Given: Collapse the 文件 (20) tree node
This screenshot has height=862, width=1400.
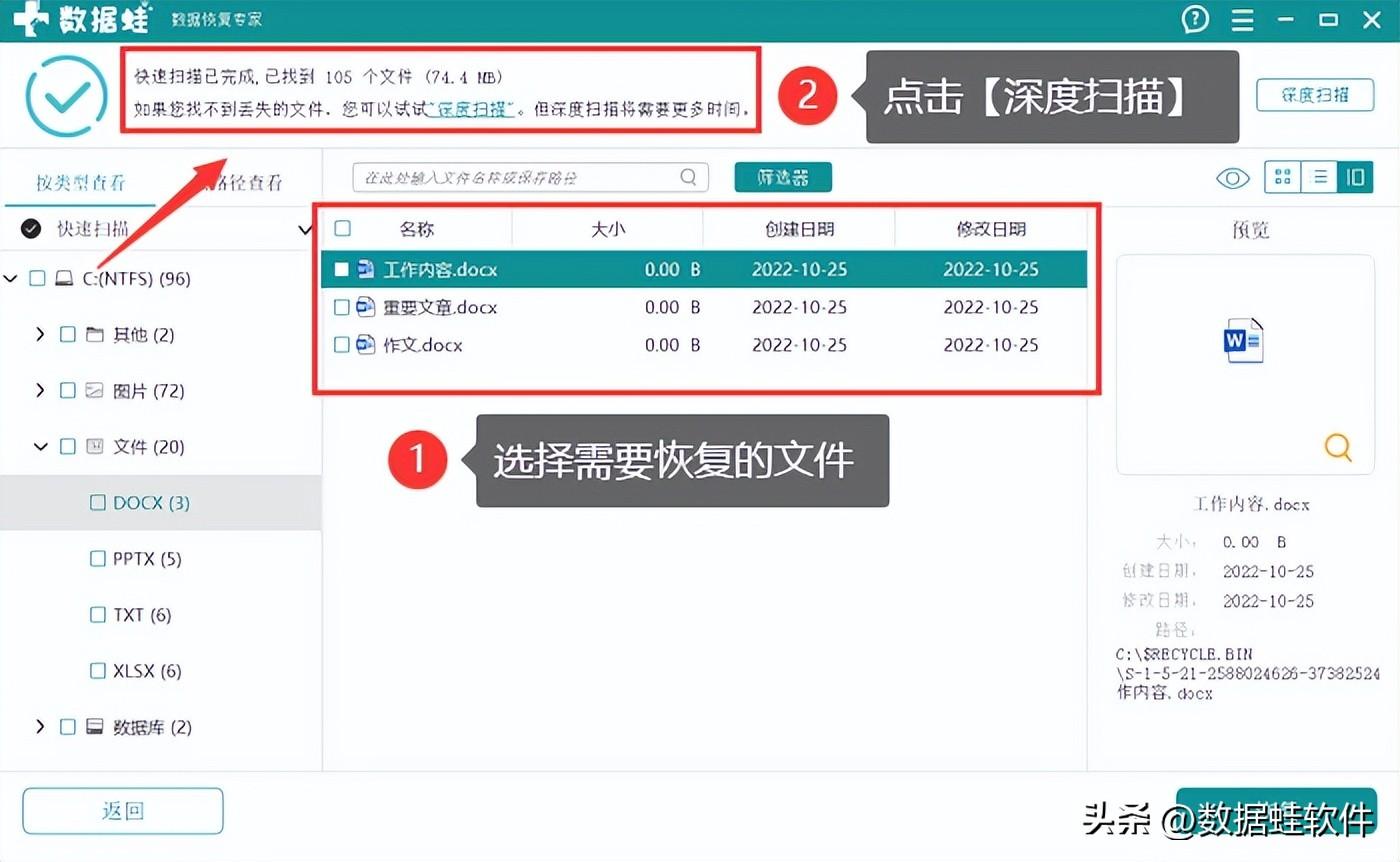Looking at the screenshot, I should 41,446.
